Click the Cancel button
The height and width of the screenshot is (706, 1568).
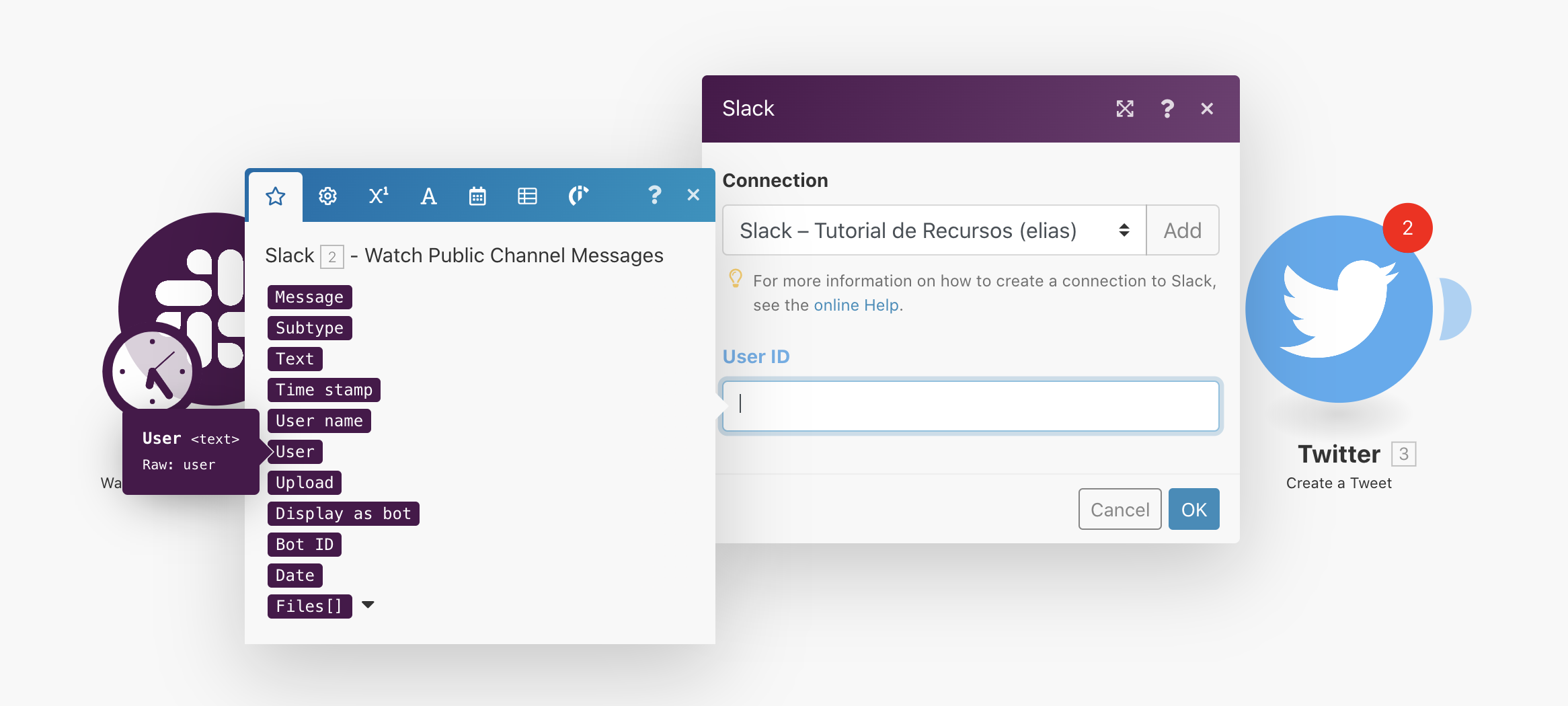(x=1120, y=510)
